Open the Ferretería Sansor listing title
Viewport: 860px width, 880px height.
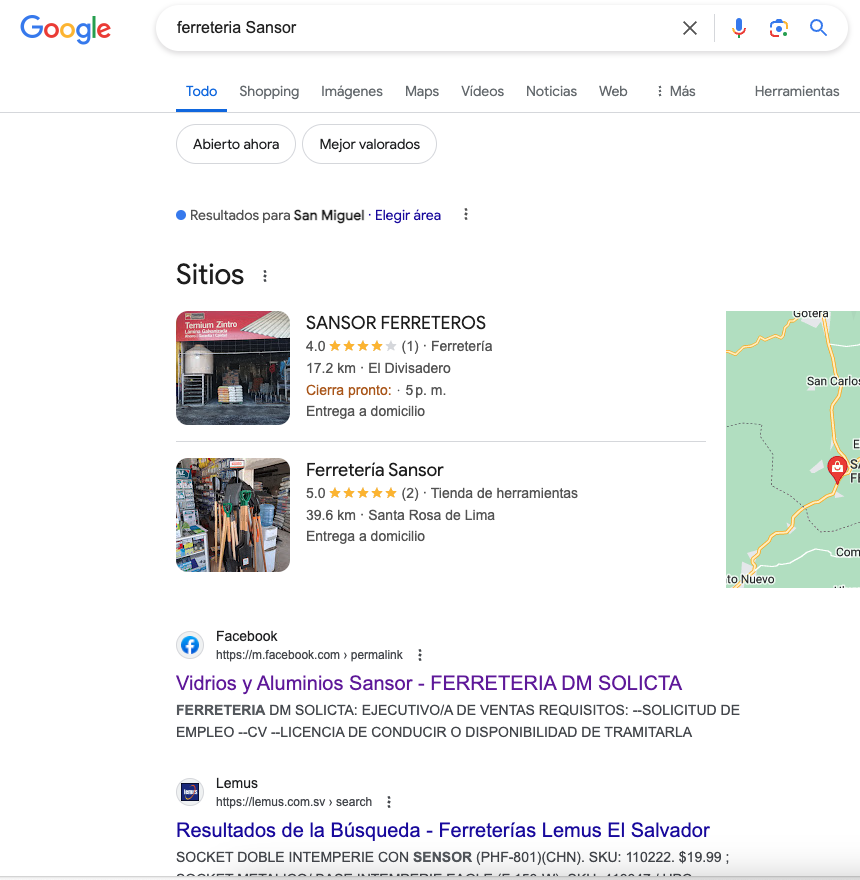[374, 470]
